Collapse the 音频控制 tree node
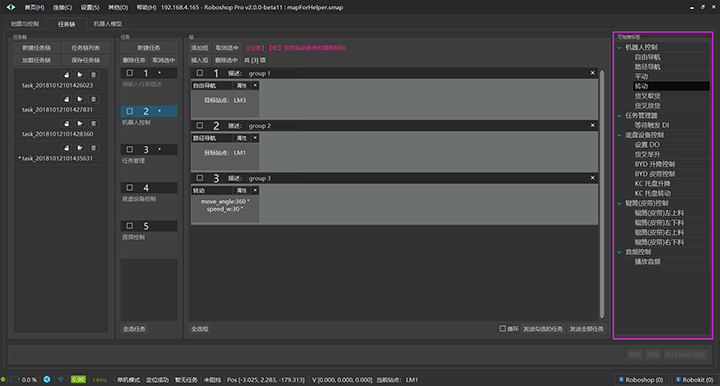The image size is (720, 386). 619,252
